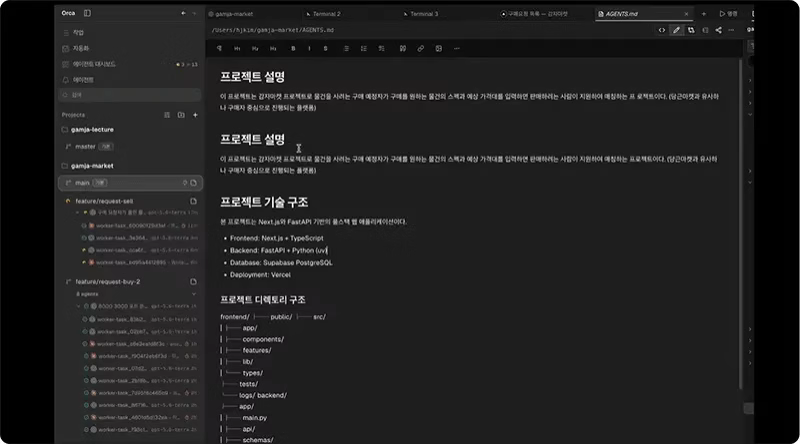Apply Heading 3 format

pos(273,48)
